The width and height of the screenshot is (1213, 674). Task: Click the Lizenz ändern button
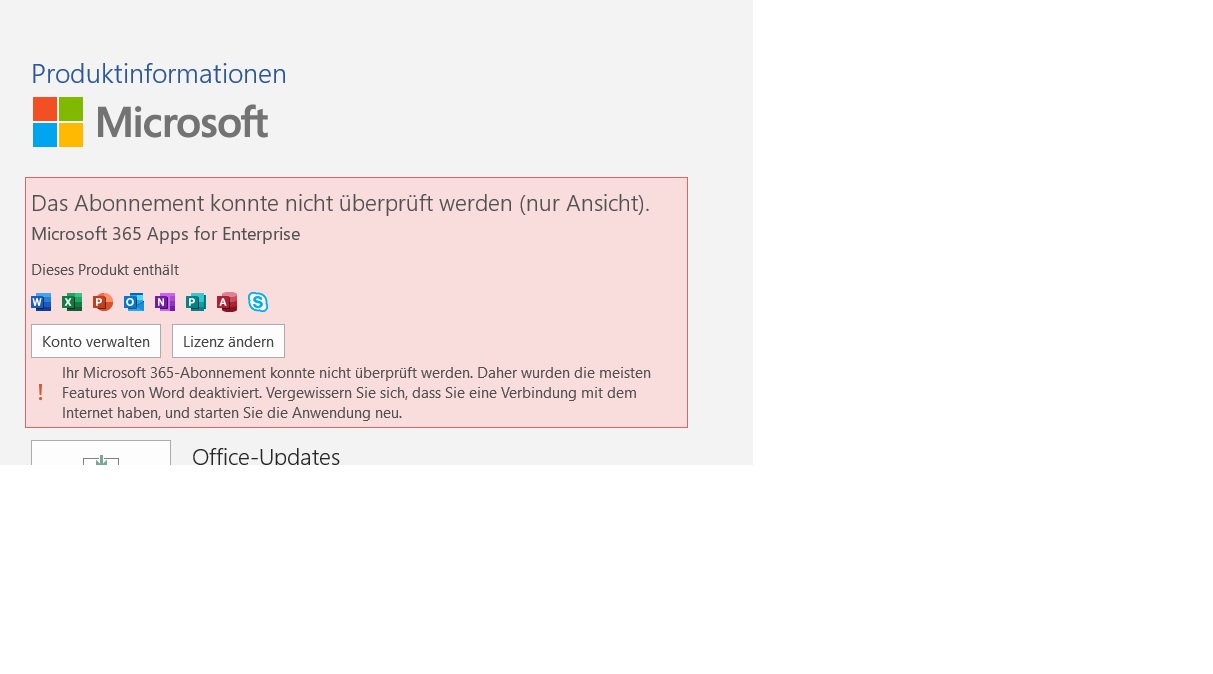coord(228,341)
